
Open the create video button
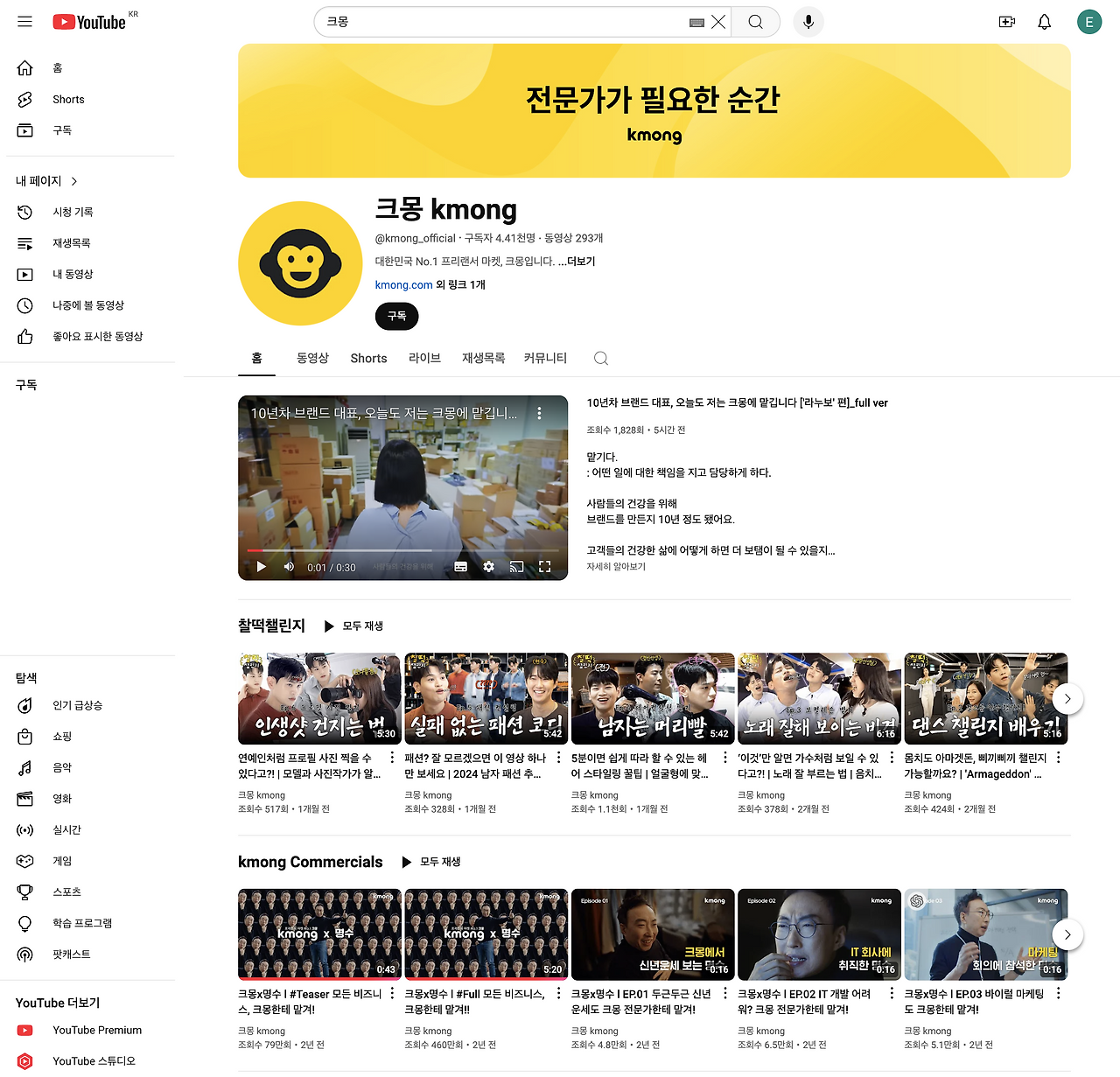coord(1007,22)
